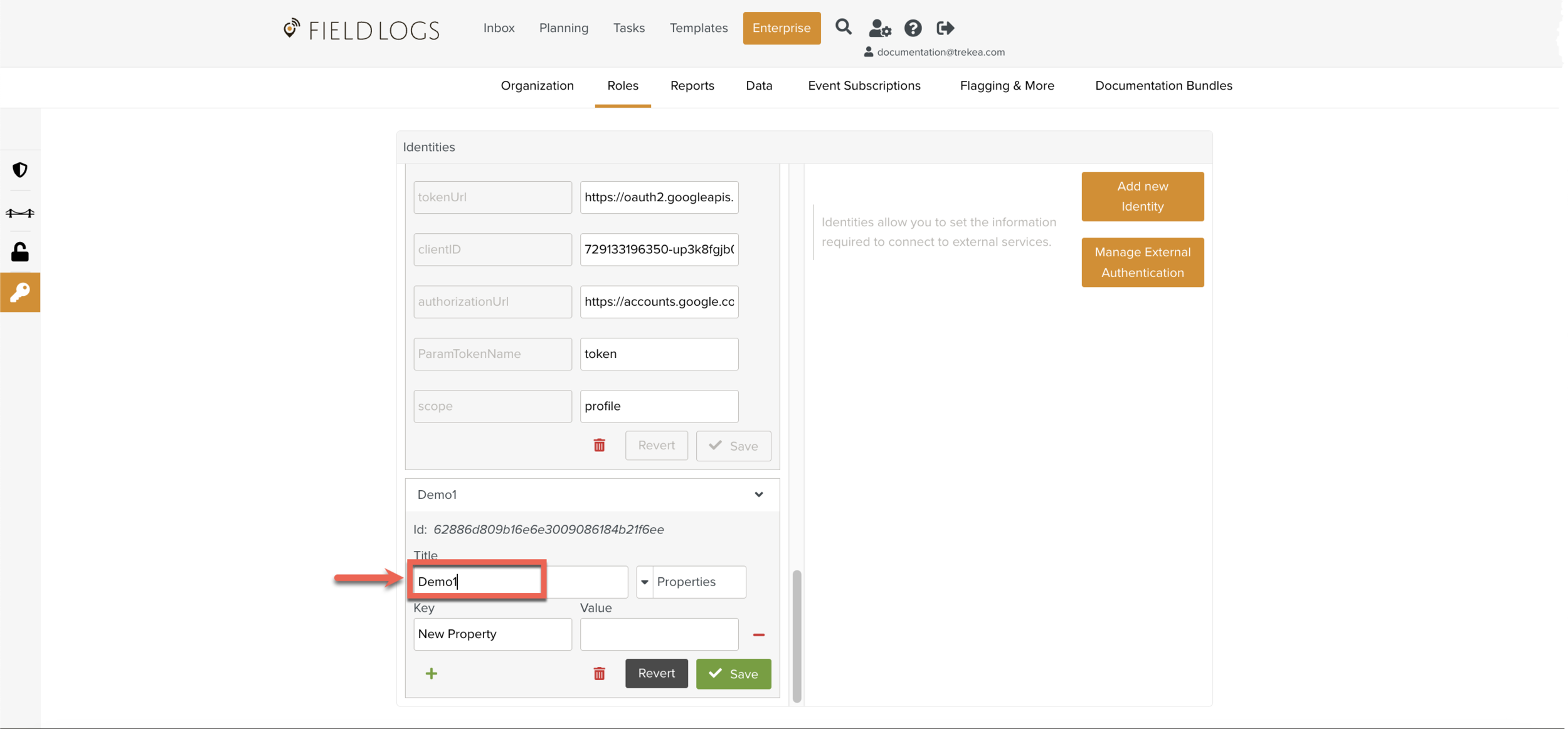The height and width of the screenshot is (729, 1568).
Task: Delete the Demo1 identity with trash icon
Action: 599,674
